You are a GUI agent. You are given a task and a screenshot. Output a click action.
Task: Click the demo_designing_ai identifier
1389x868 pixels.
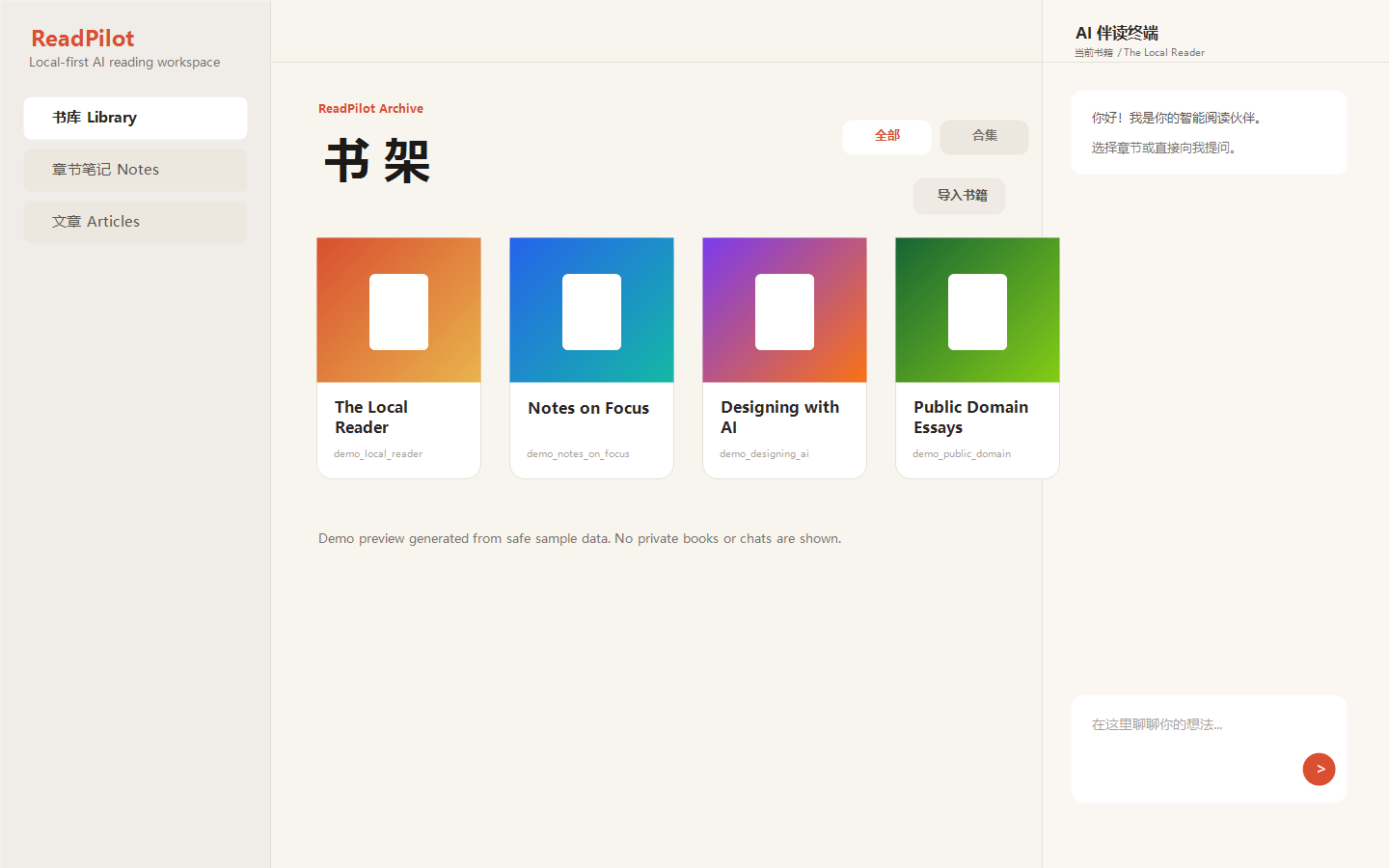[764, 453]
